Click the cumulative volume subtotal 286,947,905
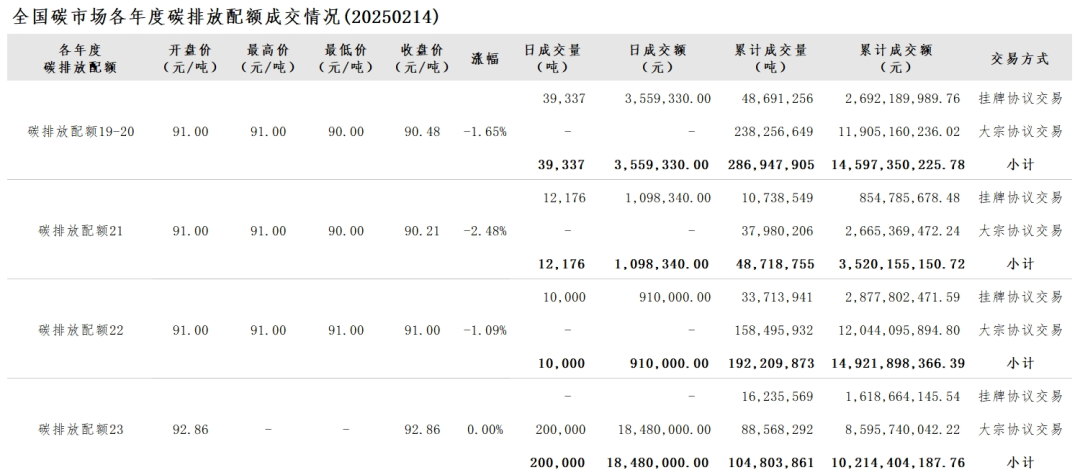 tap(771, 164)
